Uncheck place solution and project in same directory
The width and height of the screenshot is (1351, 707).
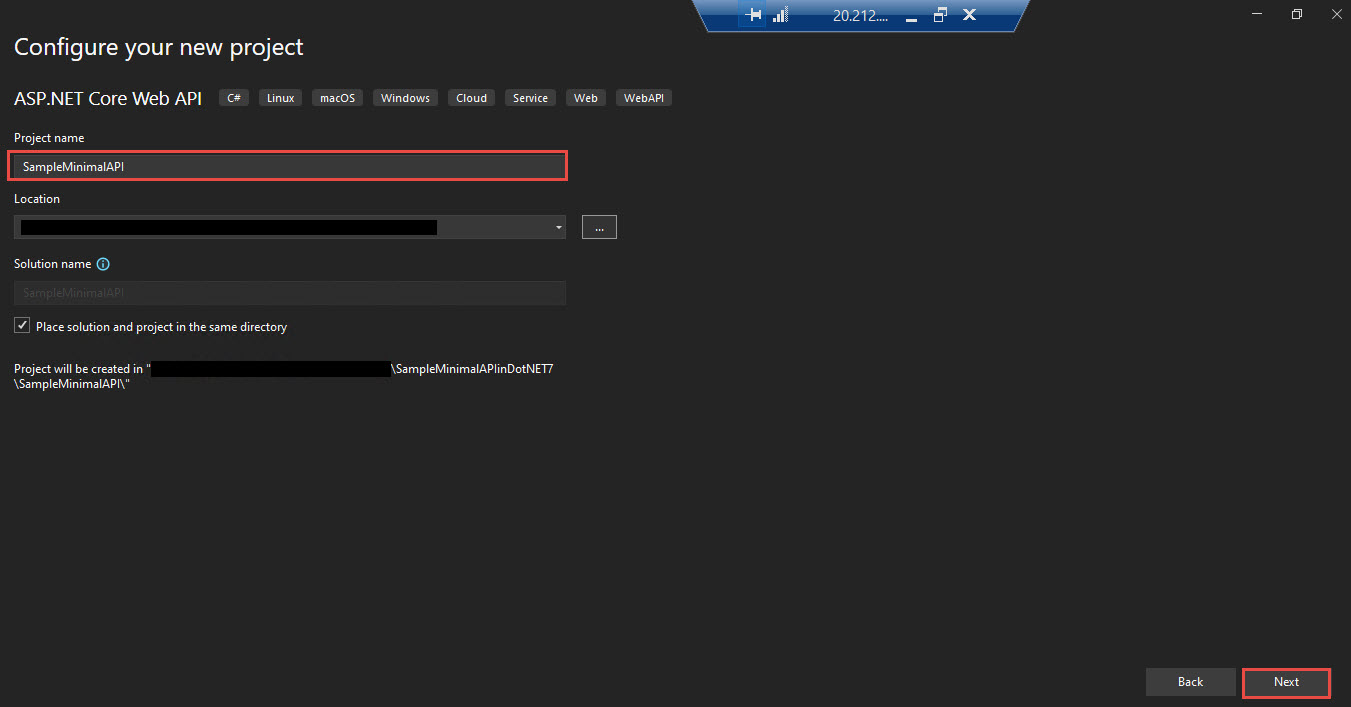point(21,325)
